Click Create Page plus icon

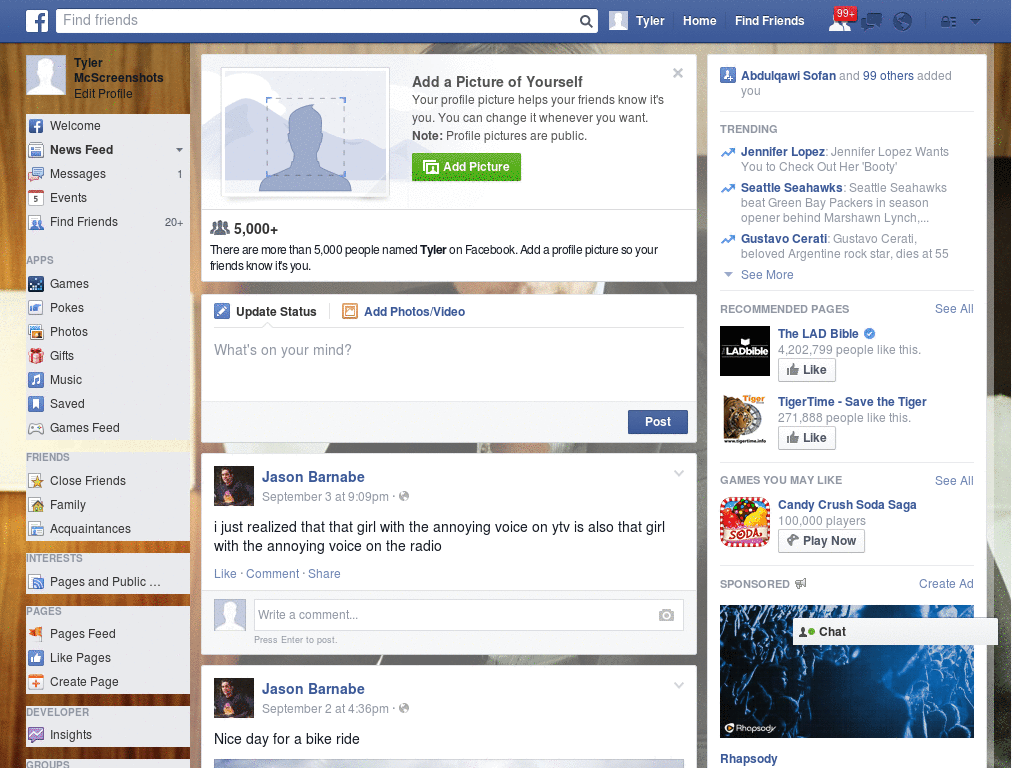tap(36, 682)
